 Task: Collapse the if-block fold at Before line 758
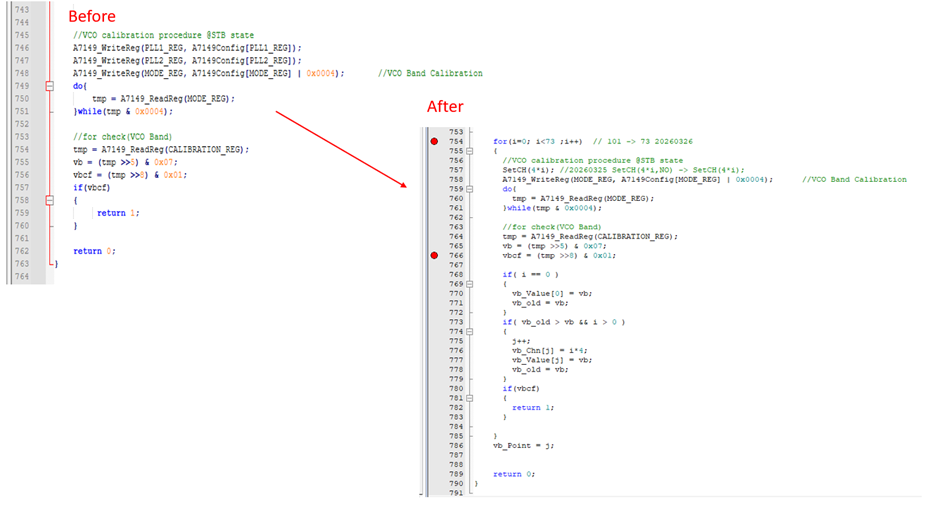(49, 200)
